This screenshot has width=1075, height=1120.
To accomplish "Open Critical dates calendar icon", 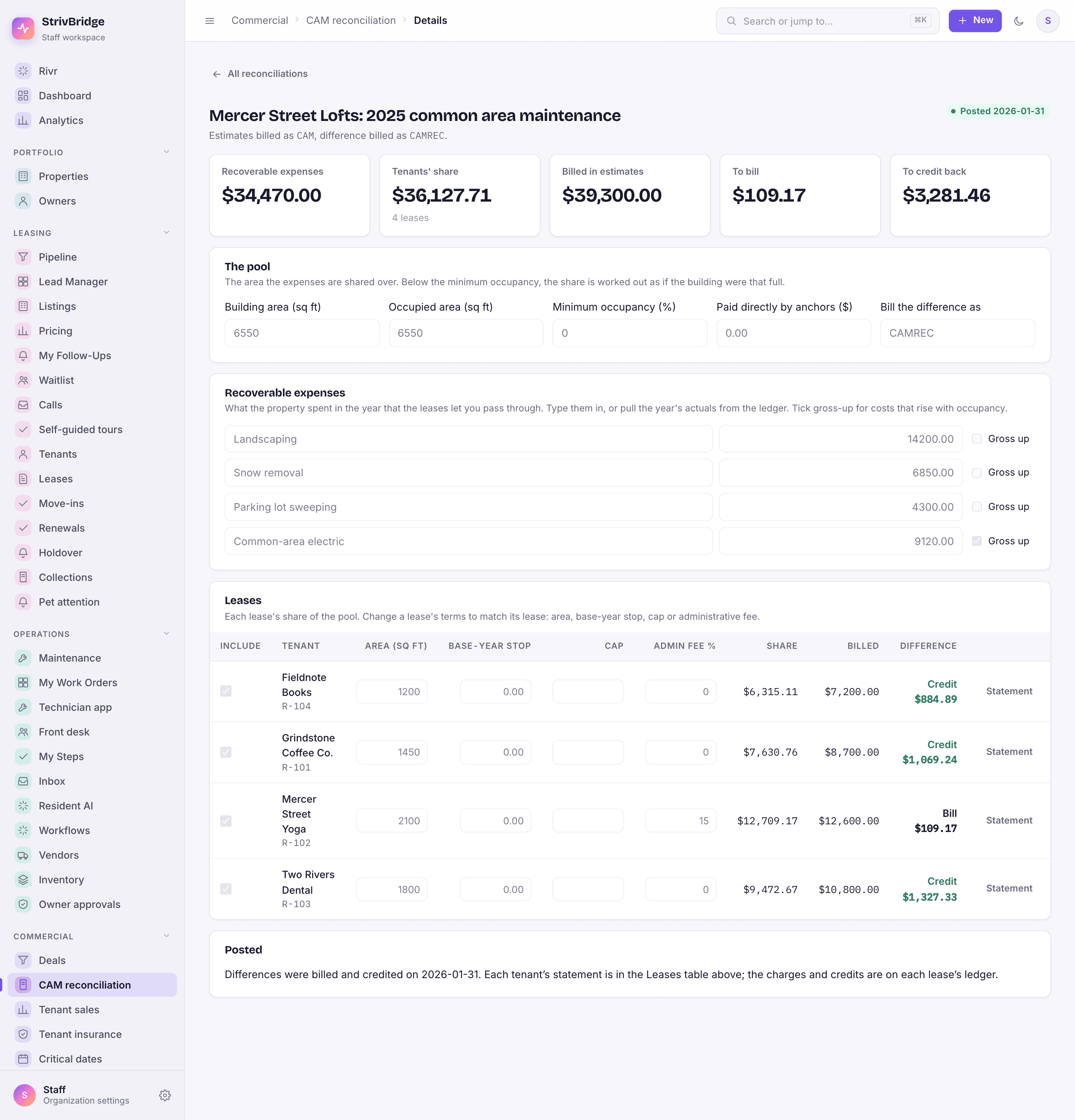I will [23, 1059].
